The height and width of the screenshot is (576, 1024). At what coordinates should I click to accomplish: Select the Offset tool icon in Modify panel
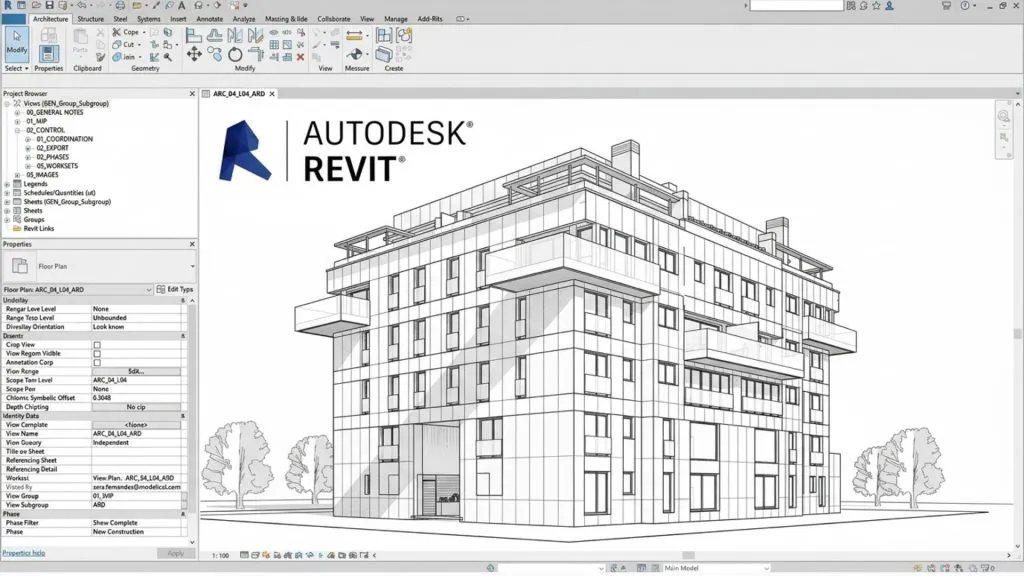click(x=214, y=35)
